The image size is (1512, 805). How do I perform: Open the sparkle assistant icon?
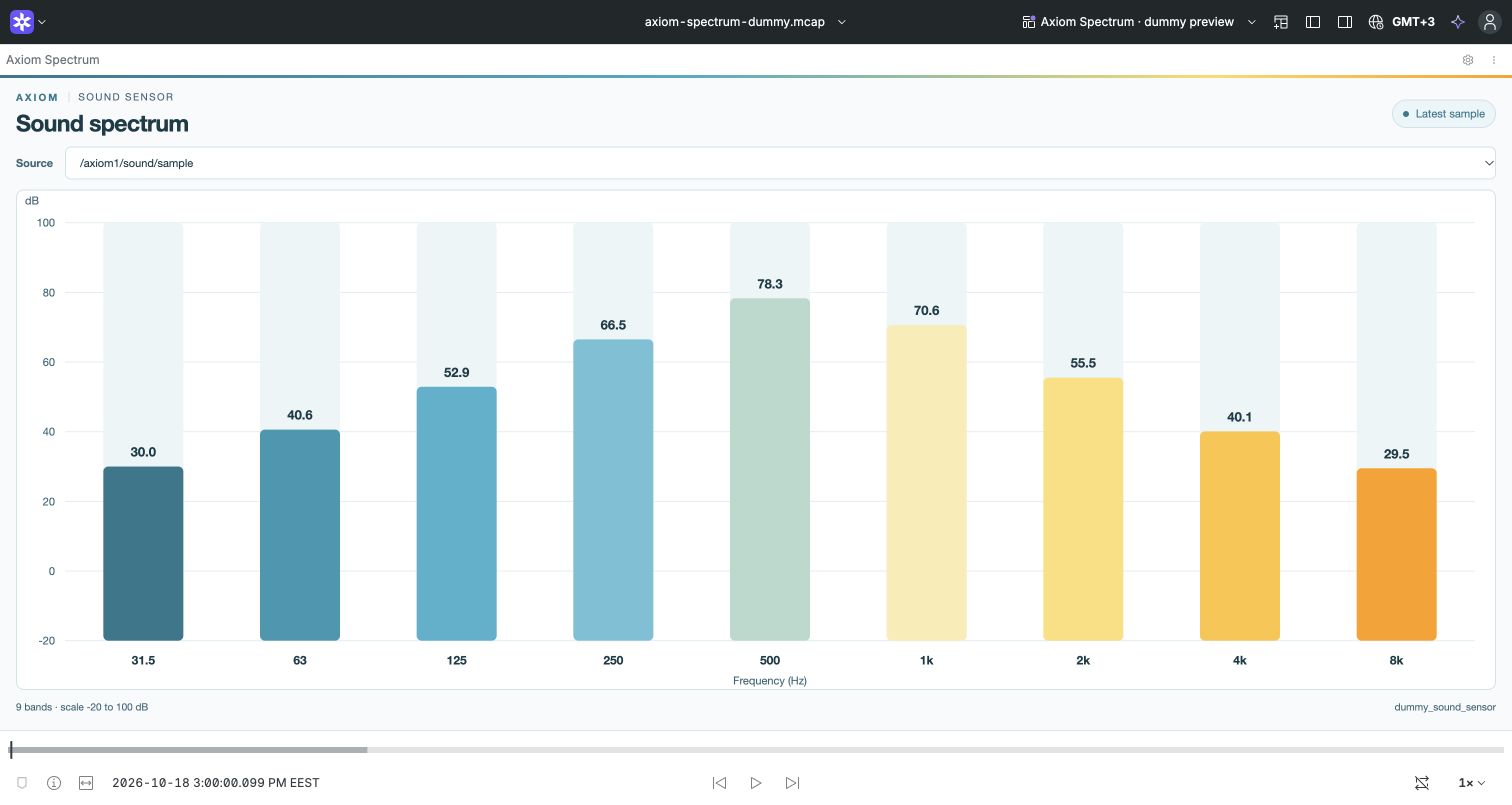click(x=1458, y=22)
